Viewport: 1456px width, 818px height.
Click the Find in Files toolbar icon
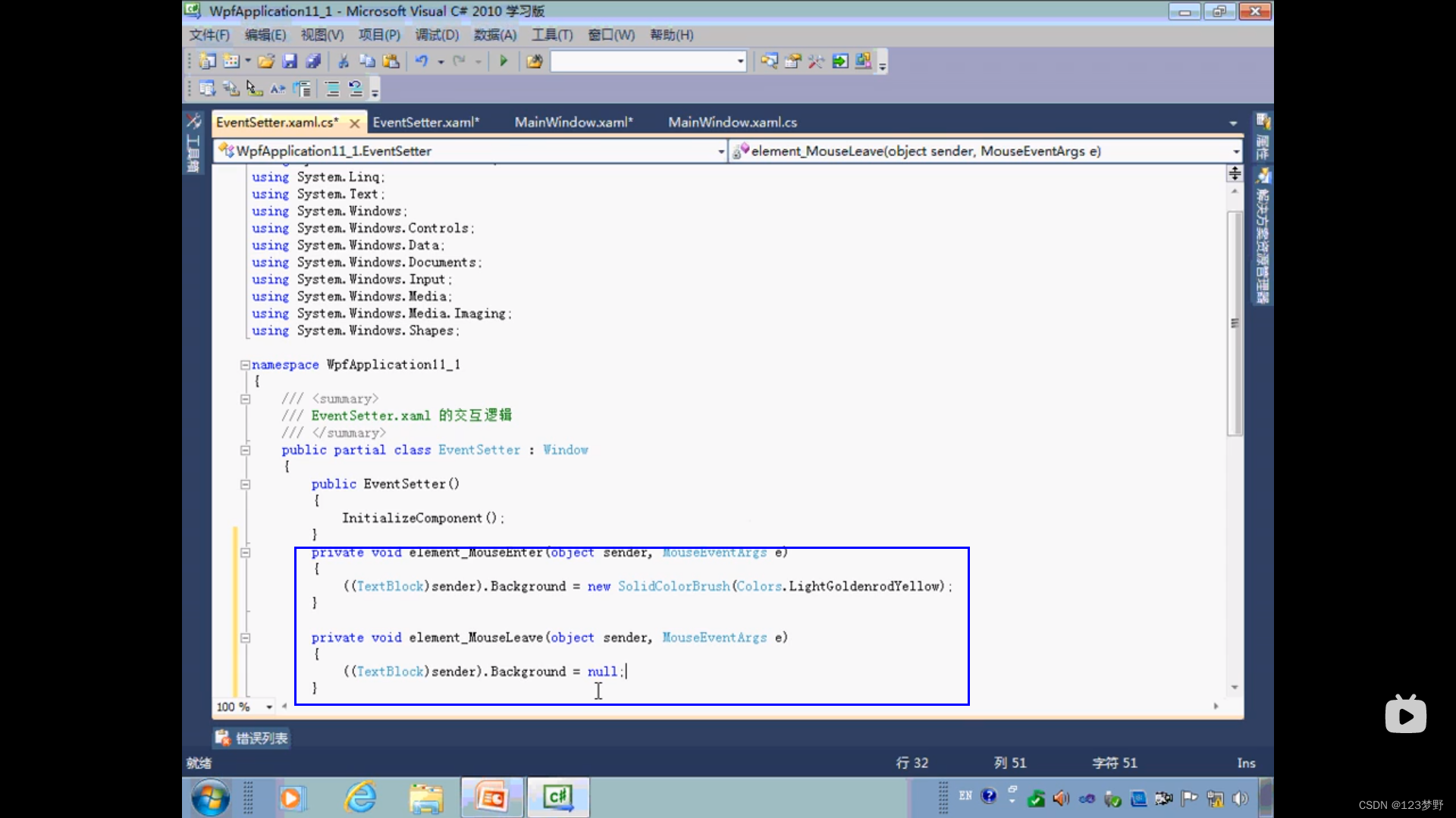point(535,61)
